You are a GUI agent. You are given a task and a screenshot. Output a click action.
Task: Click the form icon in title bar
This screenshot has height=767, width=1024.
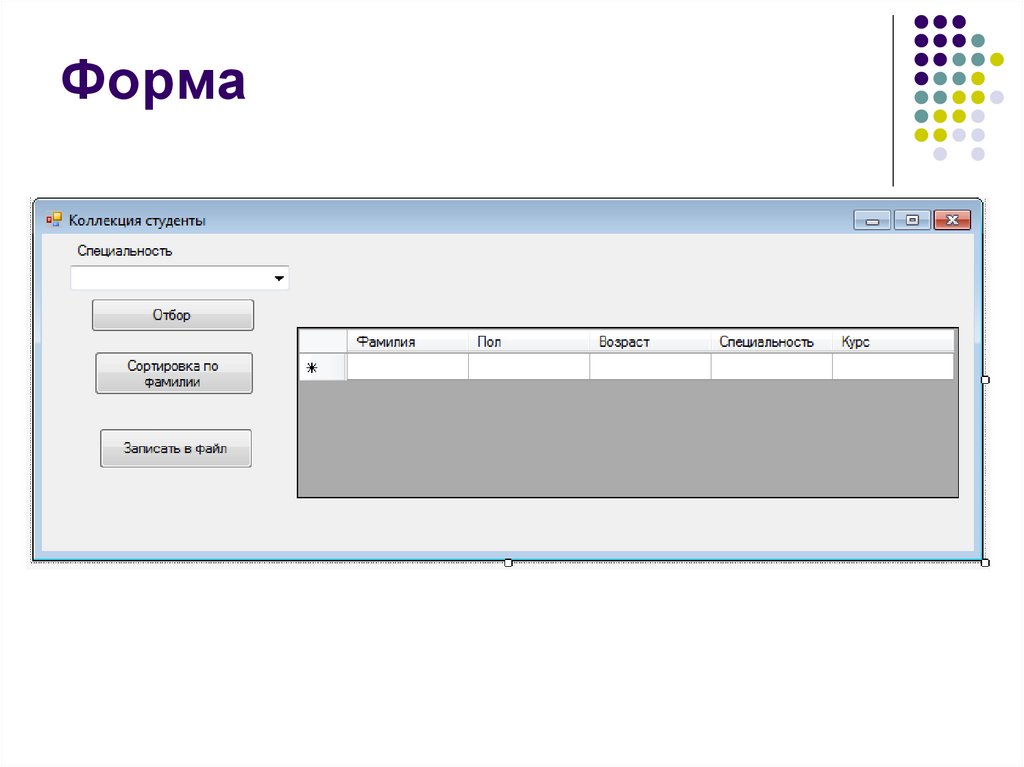(x=54, y=220)
